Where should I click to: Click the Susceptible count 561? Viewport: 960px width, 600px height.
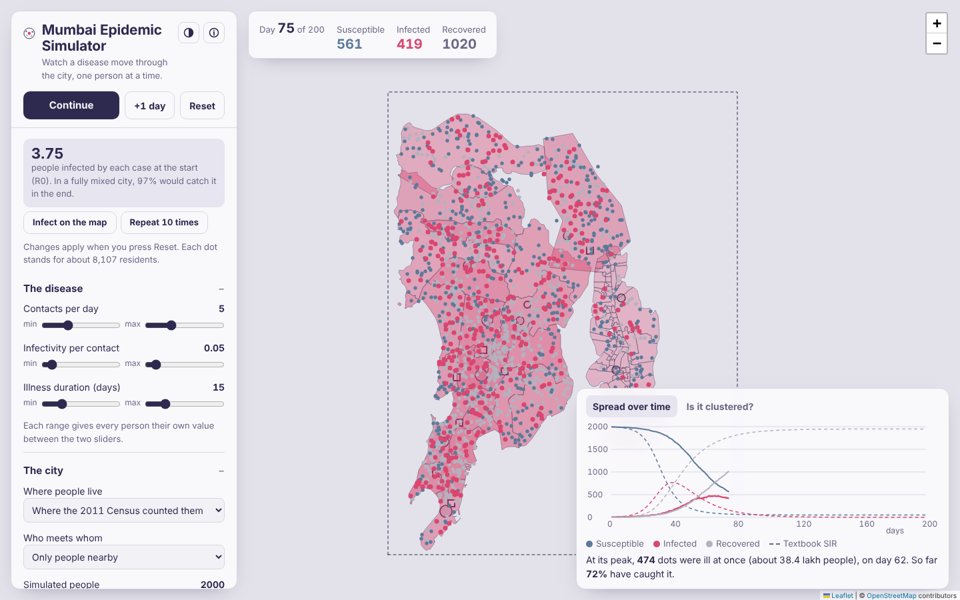[349, 44]
